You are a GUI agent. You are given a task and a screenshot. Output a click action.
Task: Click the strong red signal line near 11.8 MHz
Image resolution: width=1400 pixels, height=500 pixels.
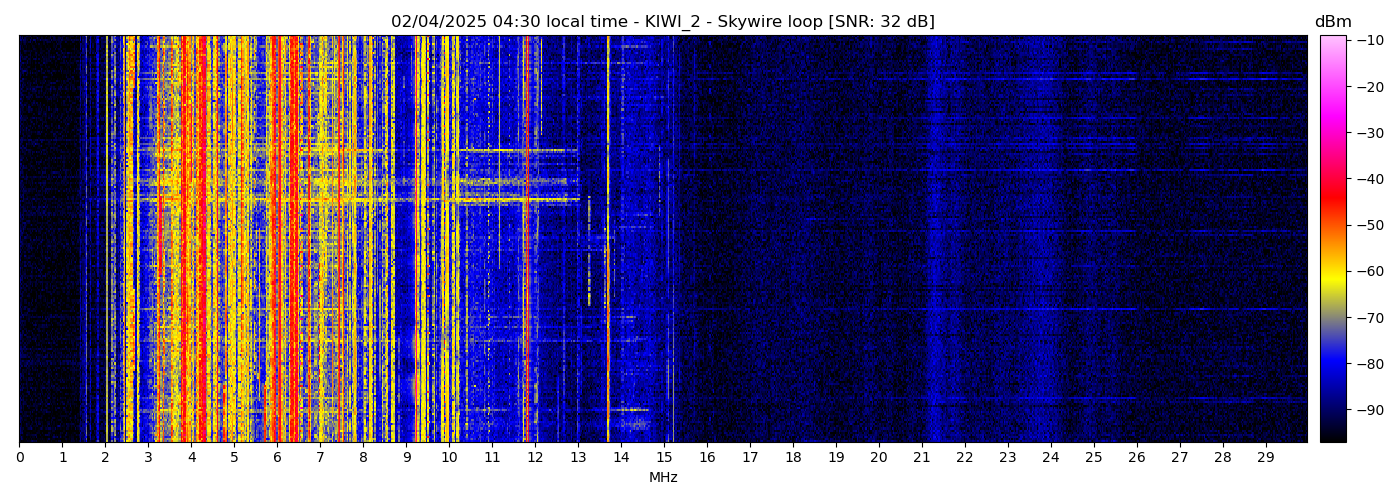click(x=527, y=240)
